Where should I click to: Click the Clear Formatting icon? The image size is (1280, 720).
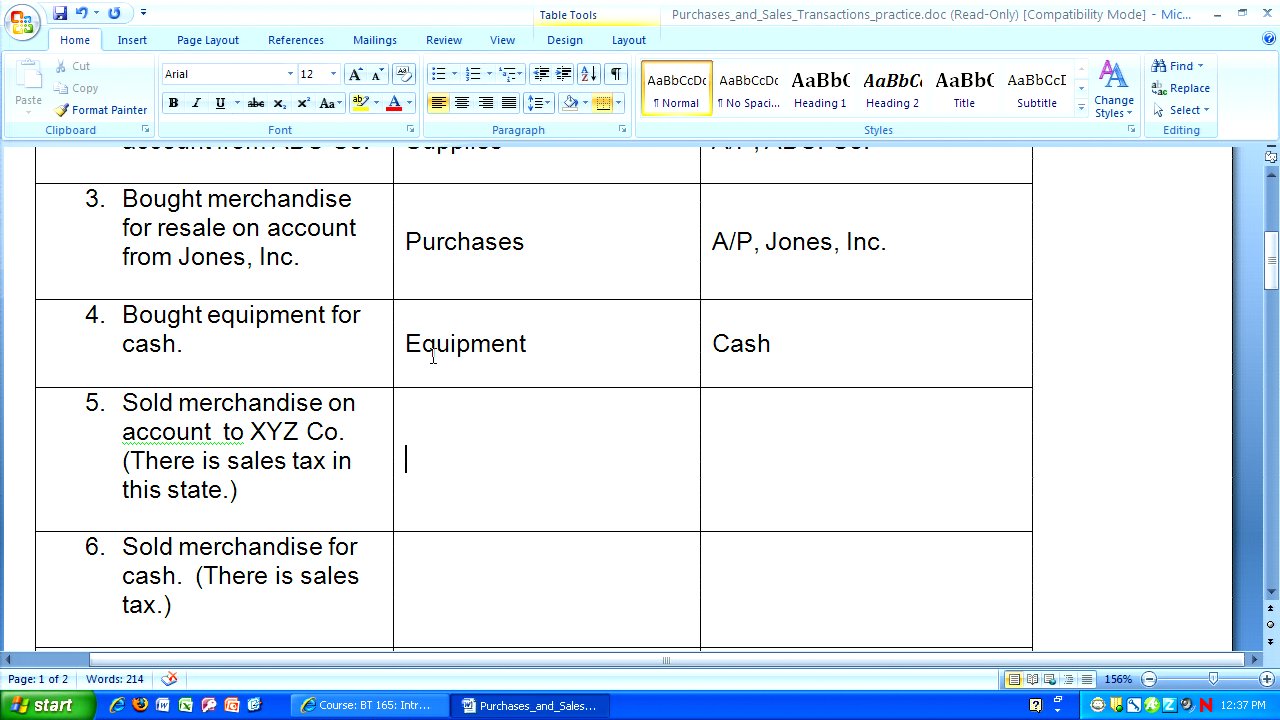coord(404,74)
